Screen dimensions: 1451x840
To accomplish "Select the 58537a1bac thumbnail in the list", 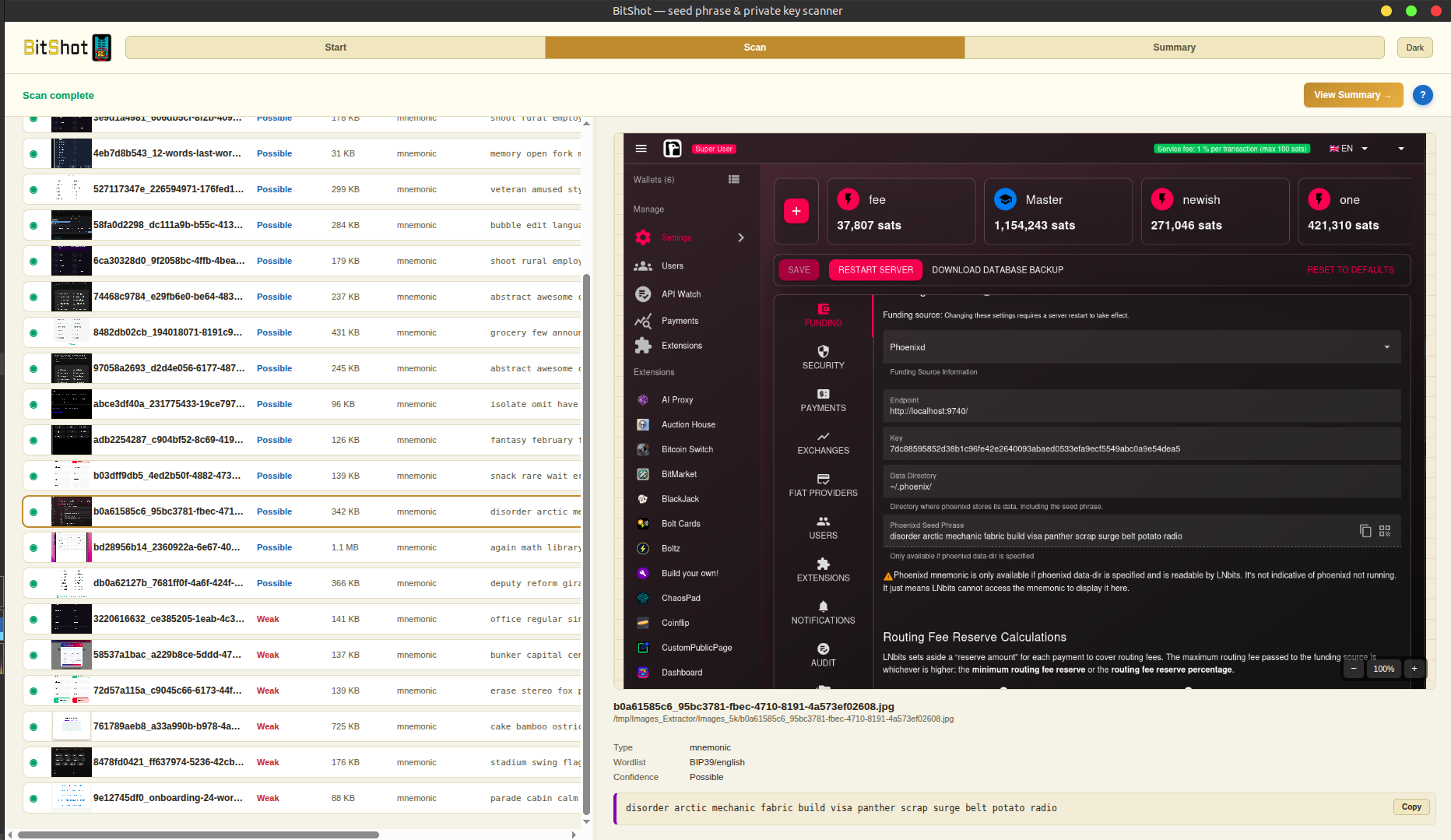I will [72, 655].
